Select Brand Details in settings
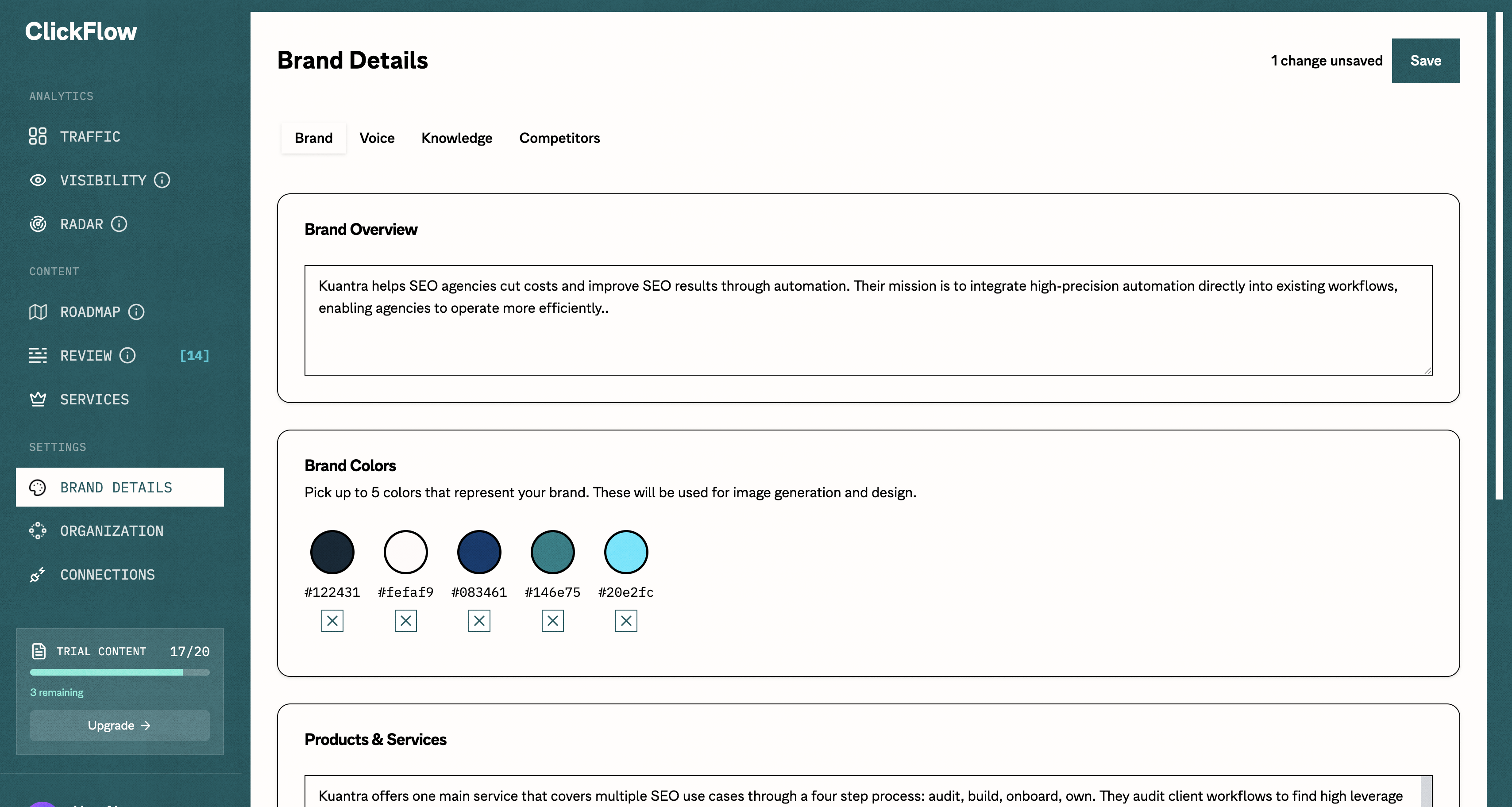1512x807 pixels. [120, 487]
